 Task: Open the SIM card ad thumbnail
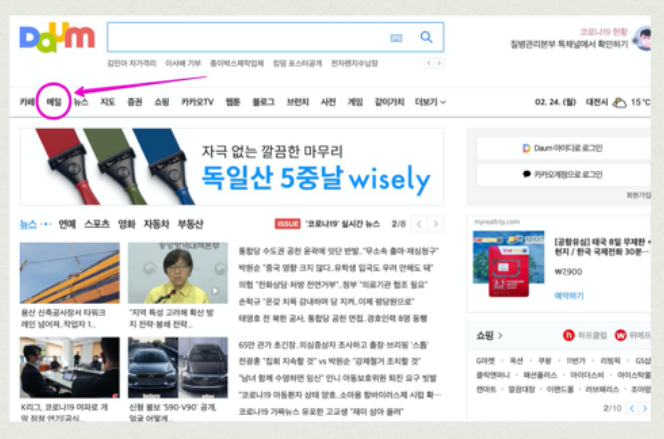(509, 264)
